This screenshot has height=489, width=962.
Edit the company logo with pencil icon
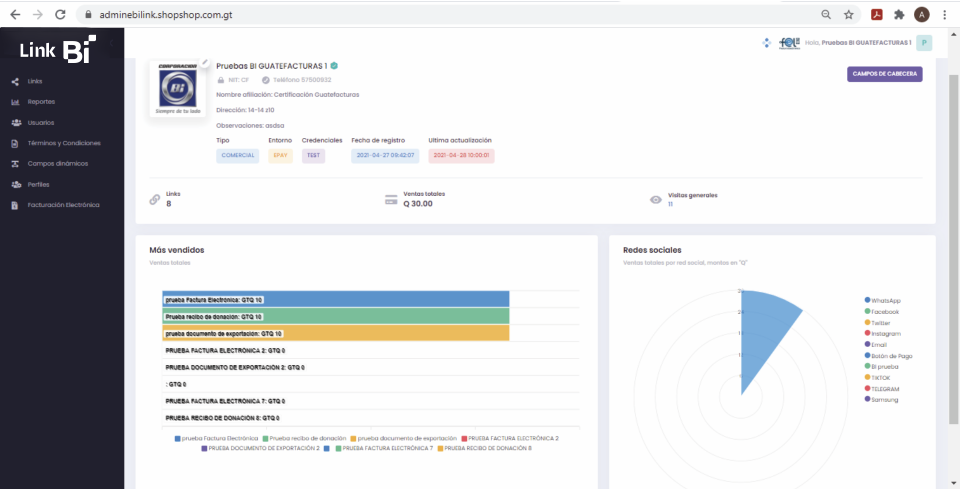[204, 63]
